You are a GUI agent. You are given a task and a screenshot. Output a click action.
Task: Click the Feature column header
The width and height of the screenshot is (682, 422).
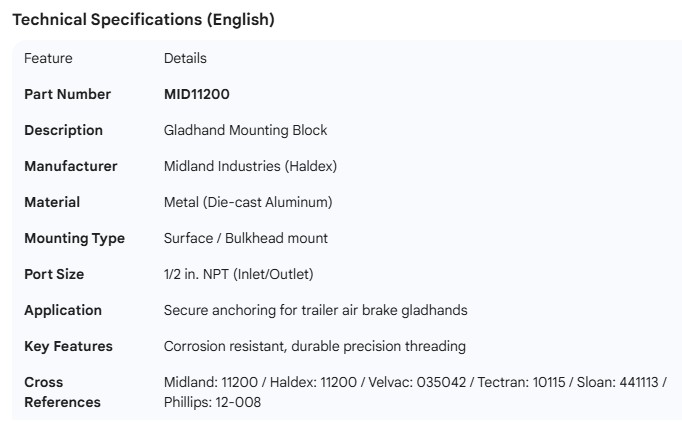[48, 59]
